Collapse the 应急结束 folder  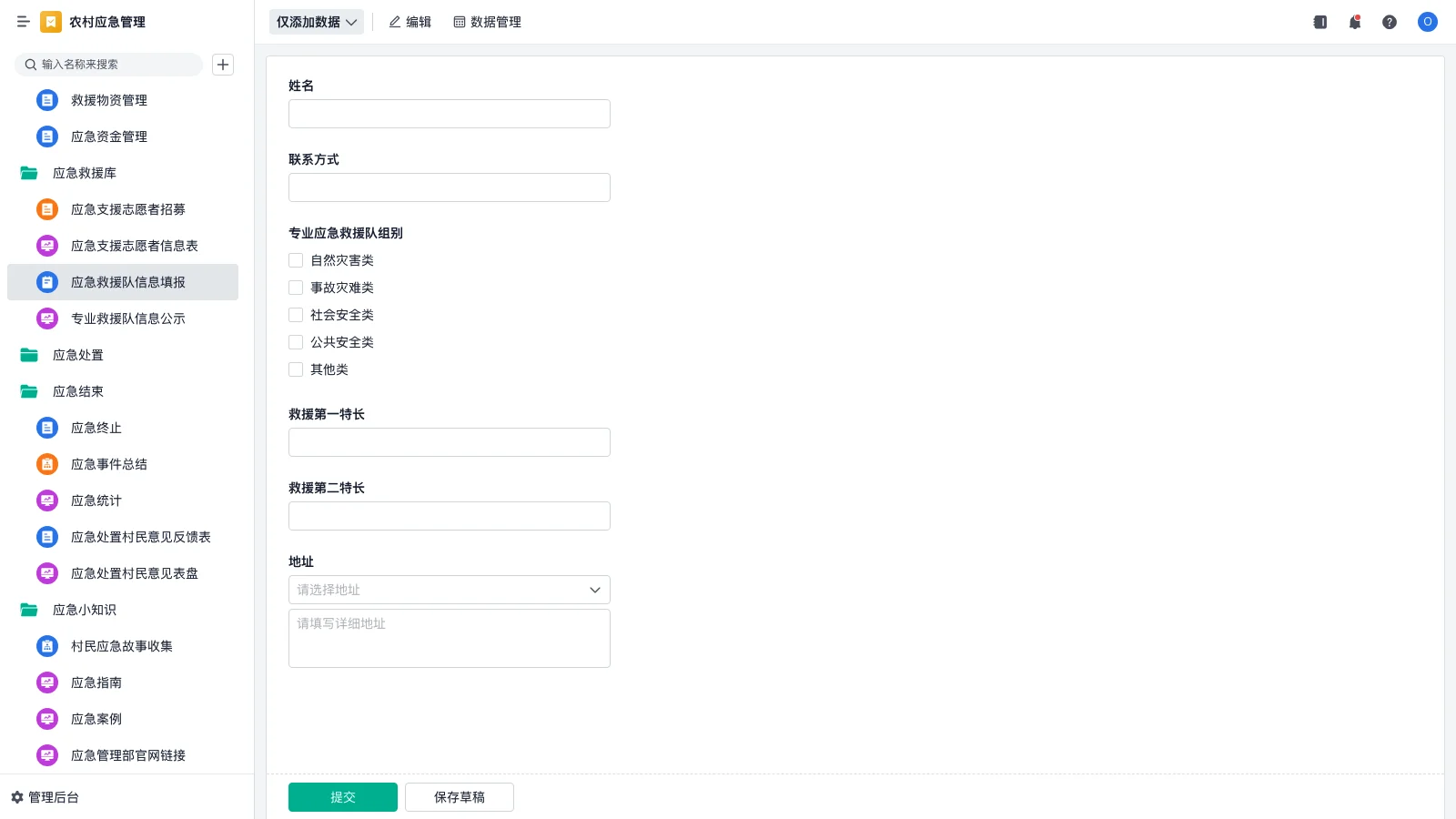[29, 391]
